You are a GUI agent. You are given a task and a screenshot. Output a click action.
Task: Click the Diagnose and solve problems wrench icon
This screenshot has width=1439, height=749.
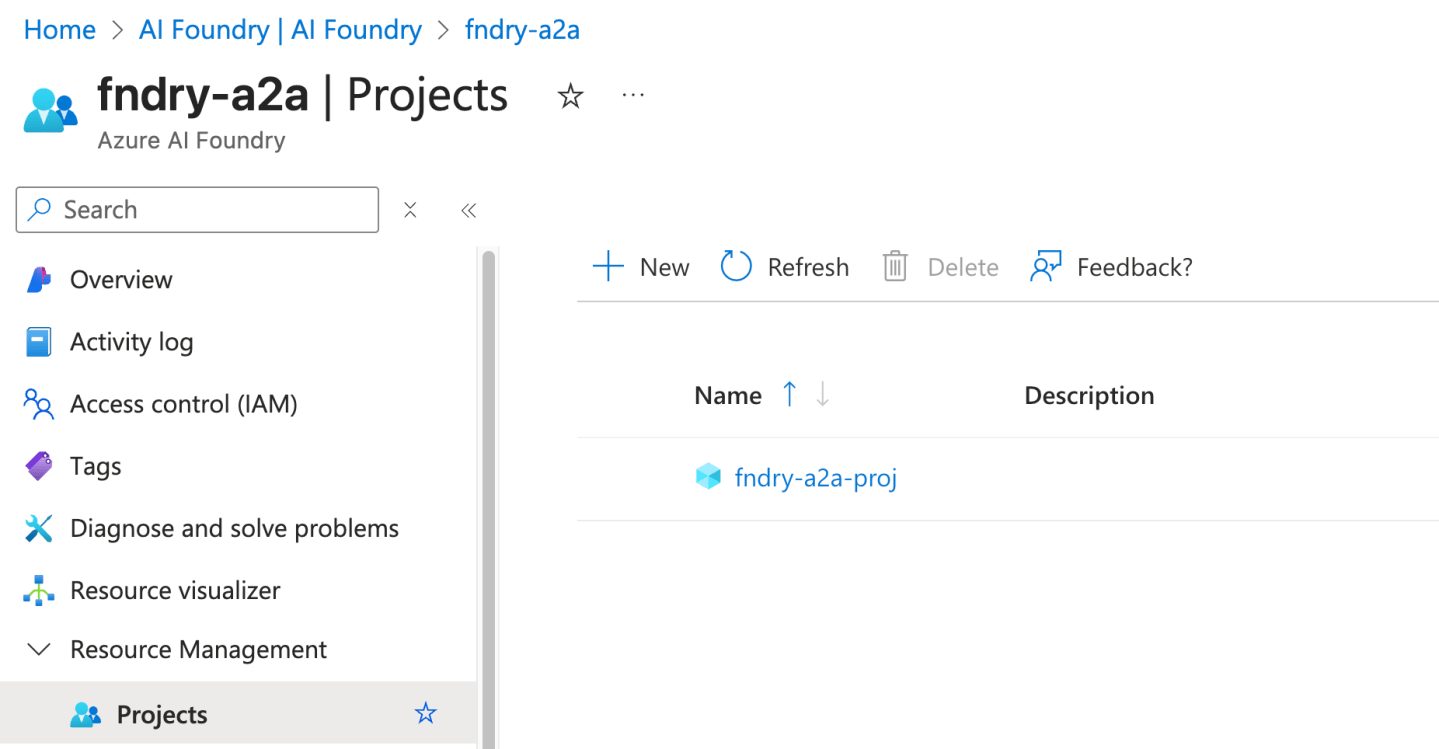37,528
